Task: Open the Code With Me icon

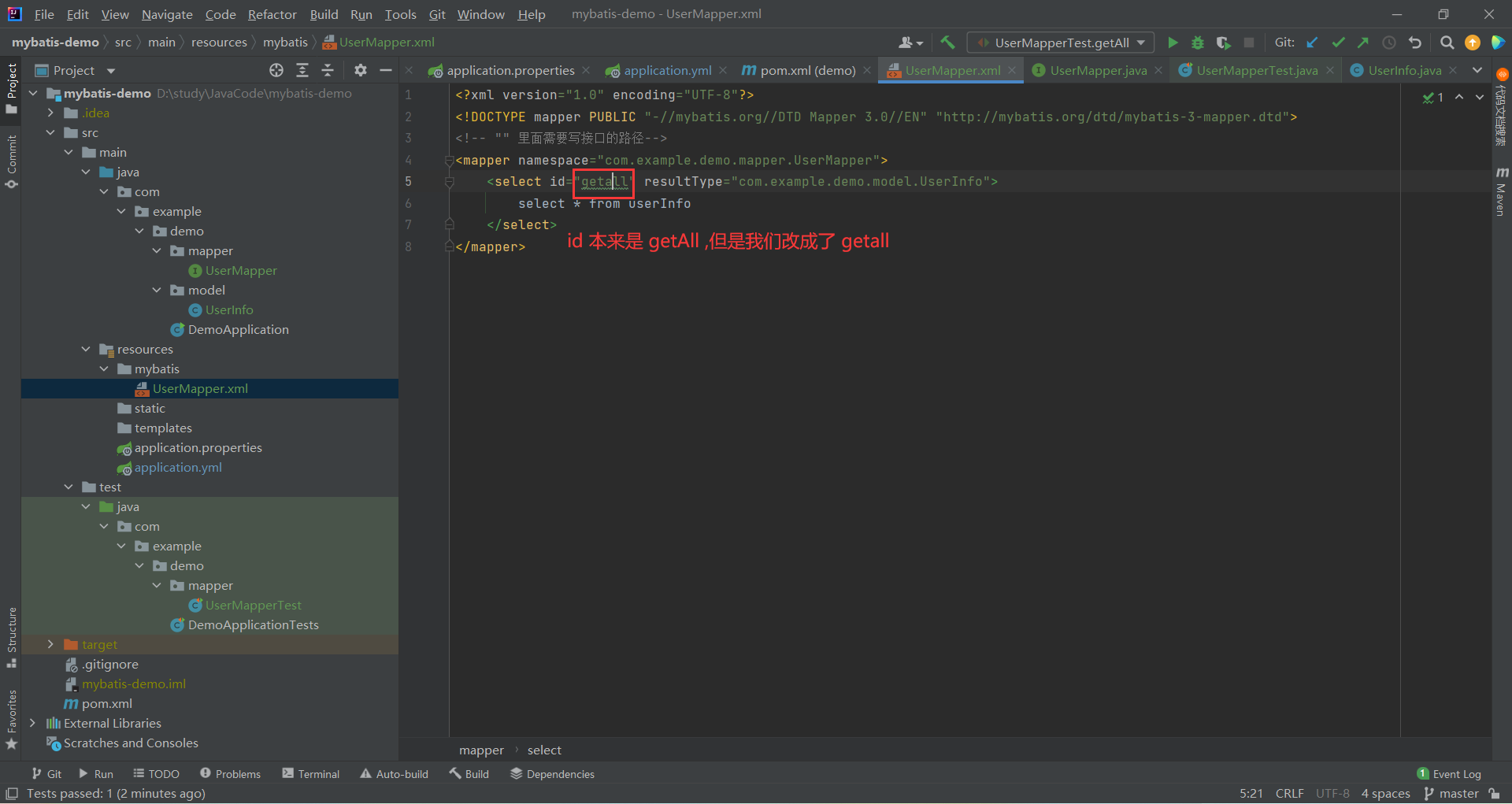Action: [1498, 43]
